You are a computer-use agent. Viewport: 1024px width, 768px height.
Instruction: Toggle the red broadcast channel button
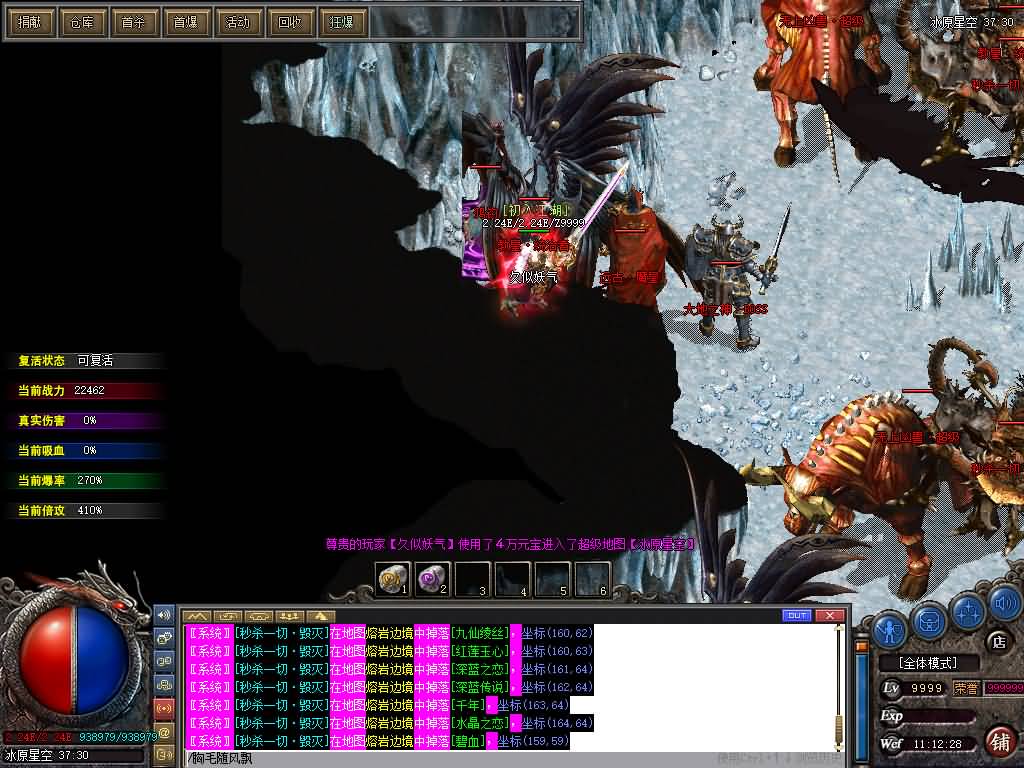165,708
